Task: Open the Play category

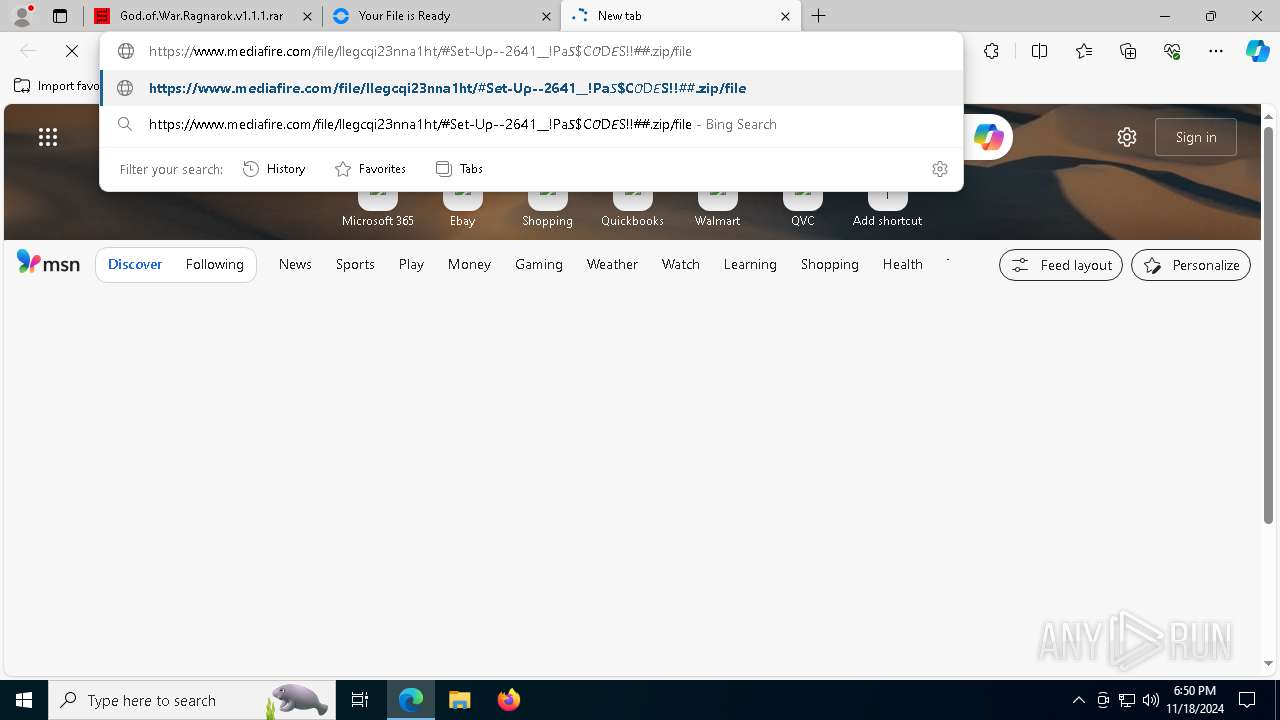Action: pos(411,264)
